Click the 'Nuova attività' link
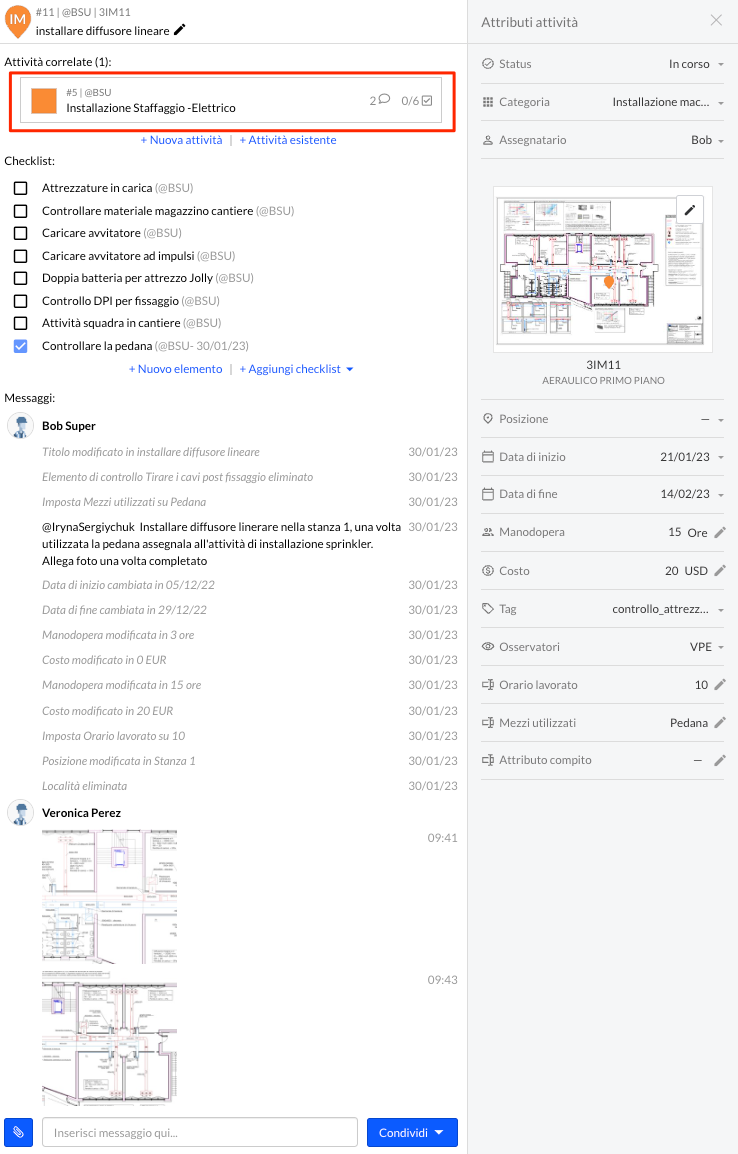738x1154 pixels. point(181,140)
